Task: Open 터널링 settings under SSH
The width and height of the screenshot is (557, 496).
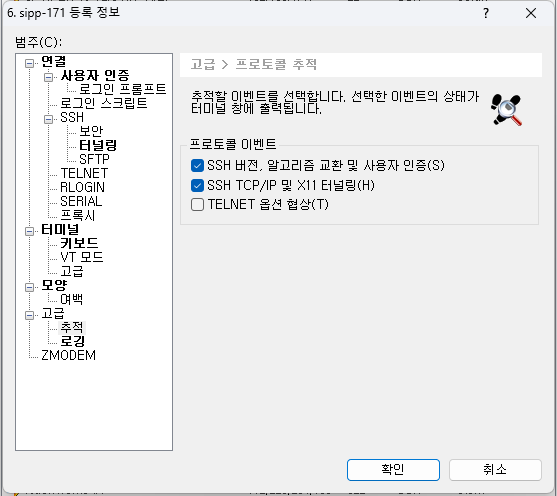Action: (x=98, y=145)
